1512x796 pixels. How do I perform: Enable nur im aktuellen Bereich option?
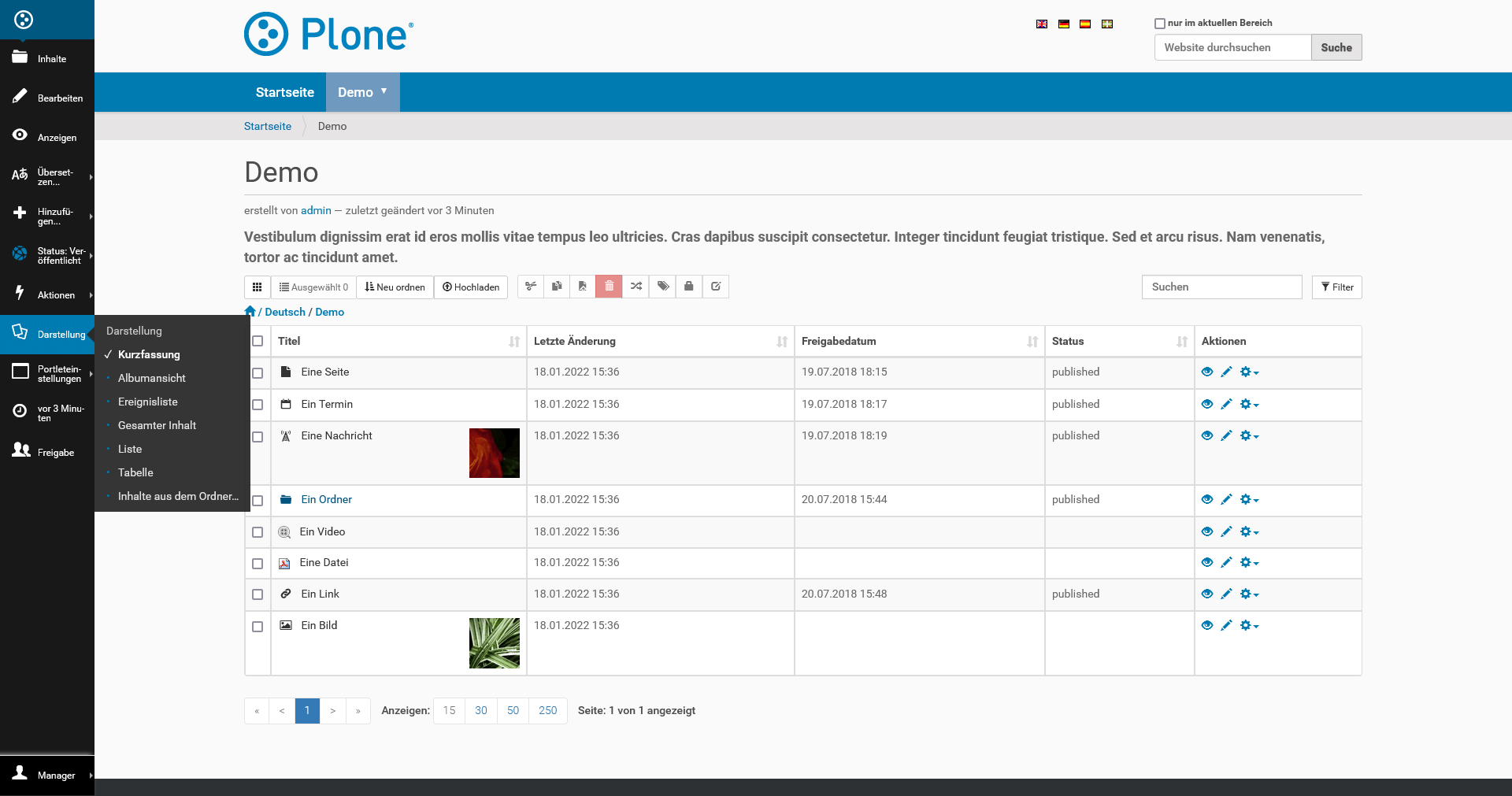pyautogui.click(x=1159, y=23)
